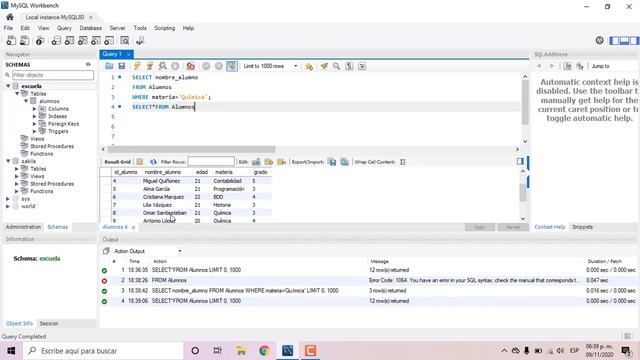
Task: Rollback transaction icon
Action: (x=219, y=66)
